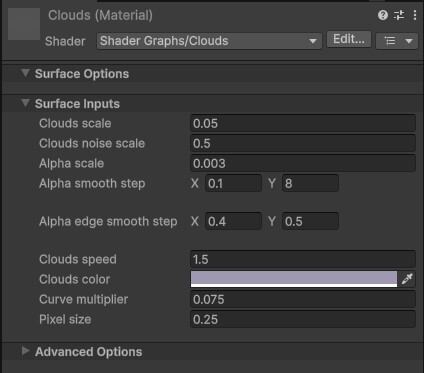Viewport: 424px width, 373px height.
Task: Open the Shader Graphs/Clouds shader dropdown
Action: coord(209,41)
